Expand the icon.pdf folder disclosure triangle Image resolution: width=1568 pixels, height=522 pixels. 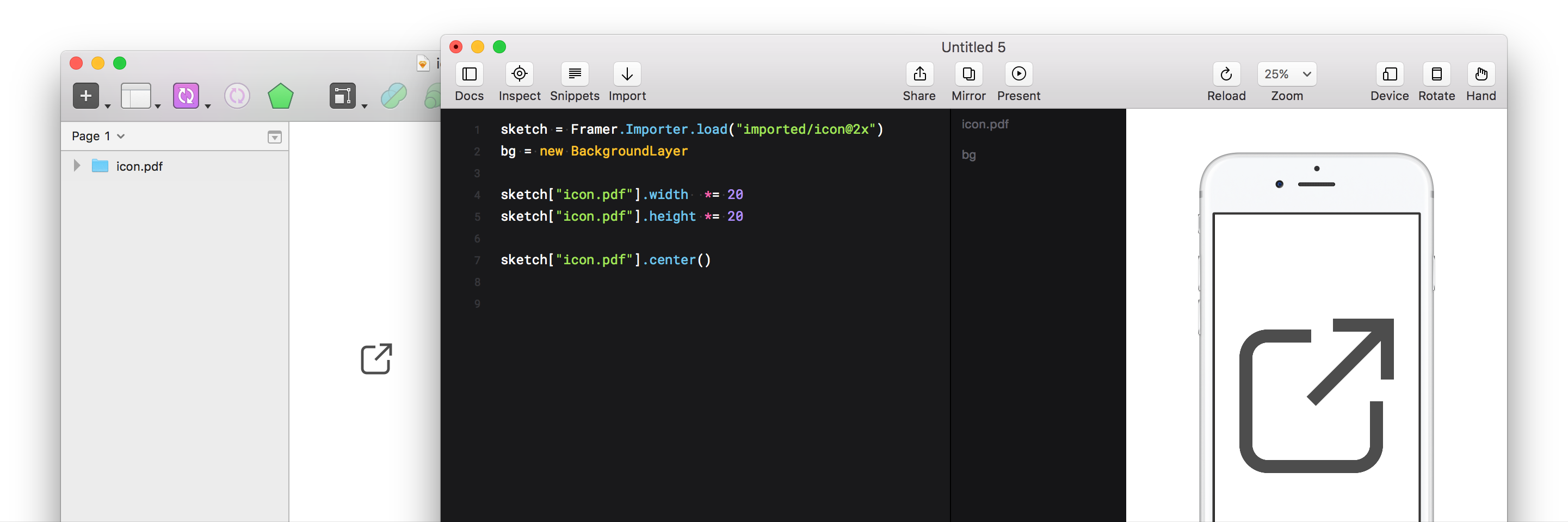pos(77,165)
